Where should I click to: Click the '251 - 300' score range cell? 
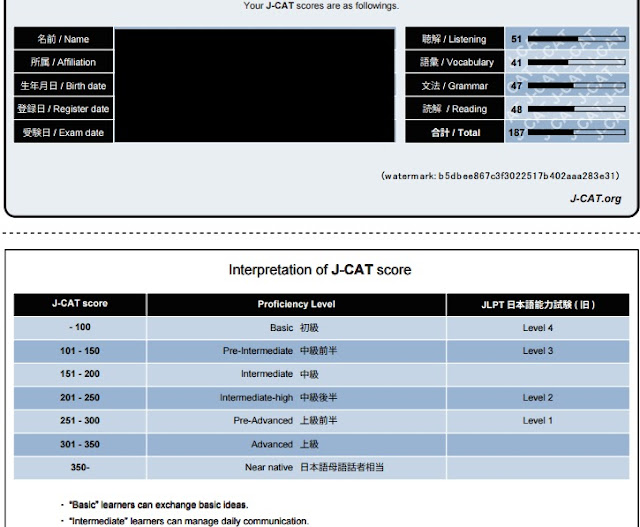coord(80,420)
